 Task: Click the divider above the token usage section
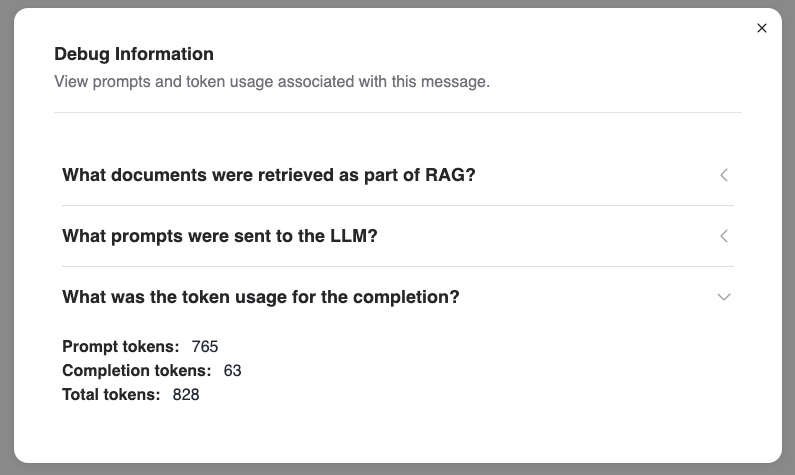click(x=397, y=267)
